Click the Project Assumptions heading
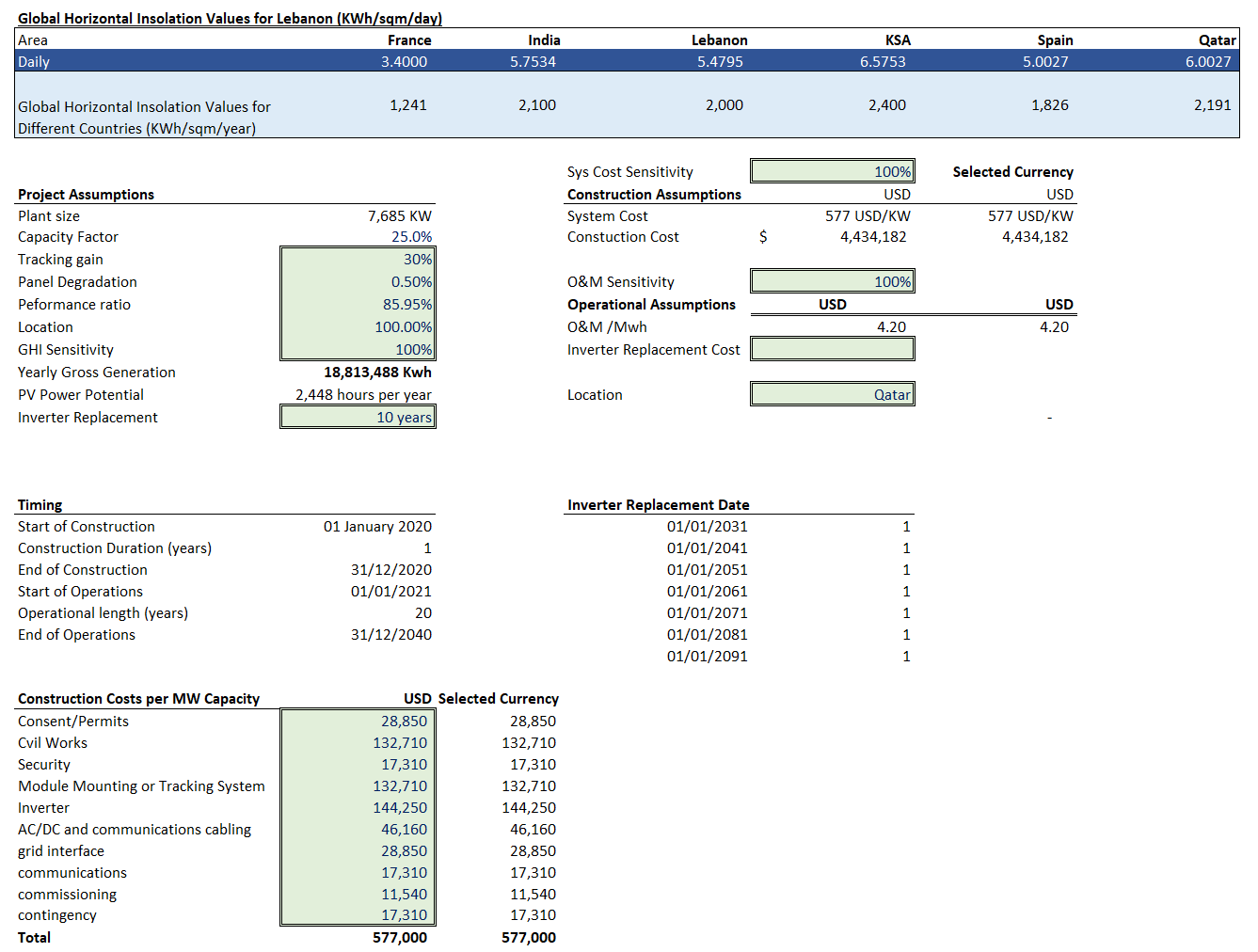Image resolution: width=1258 pixels, height=952 pixels. pos(86,194)
